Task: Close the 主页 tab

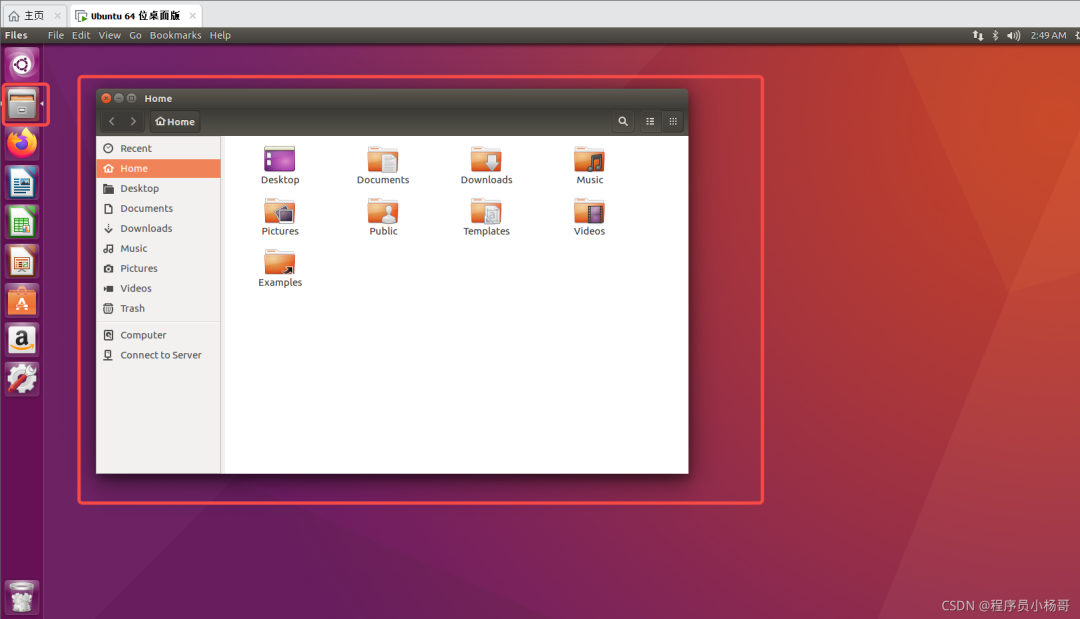Action: pos(58,15)
